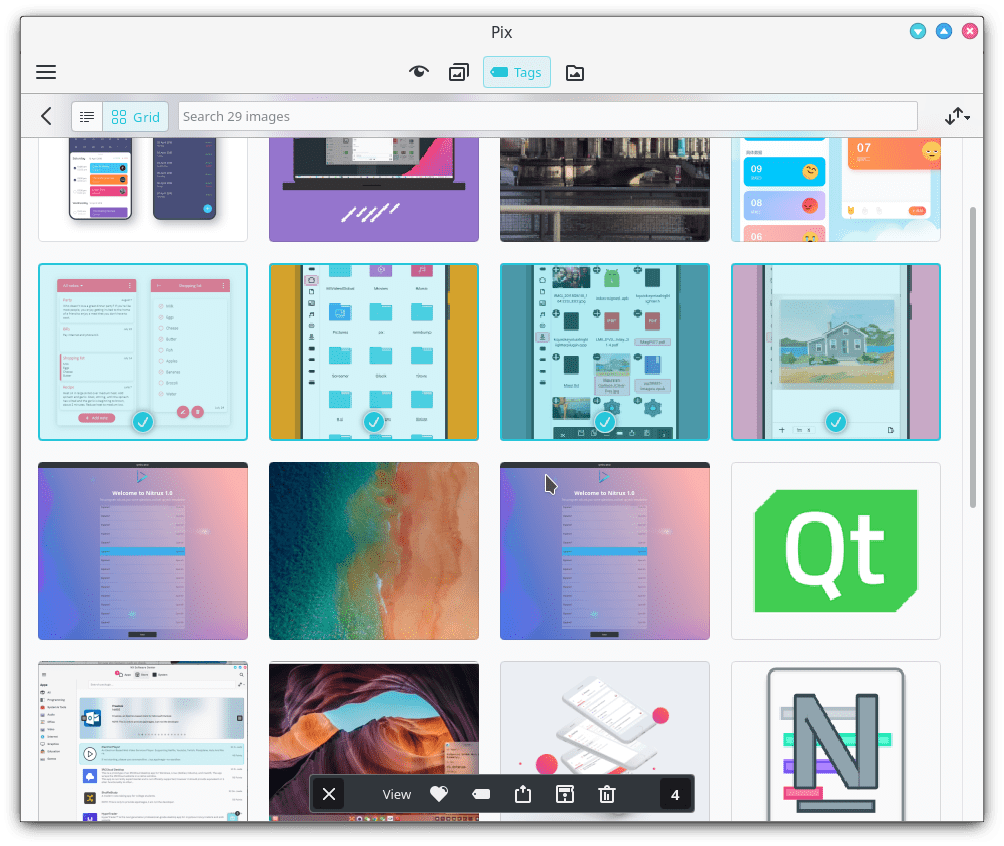
Task: Close the selection bar with X
Action: (x=328, y=794)
